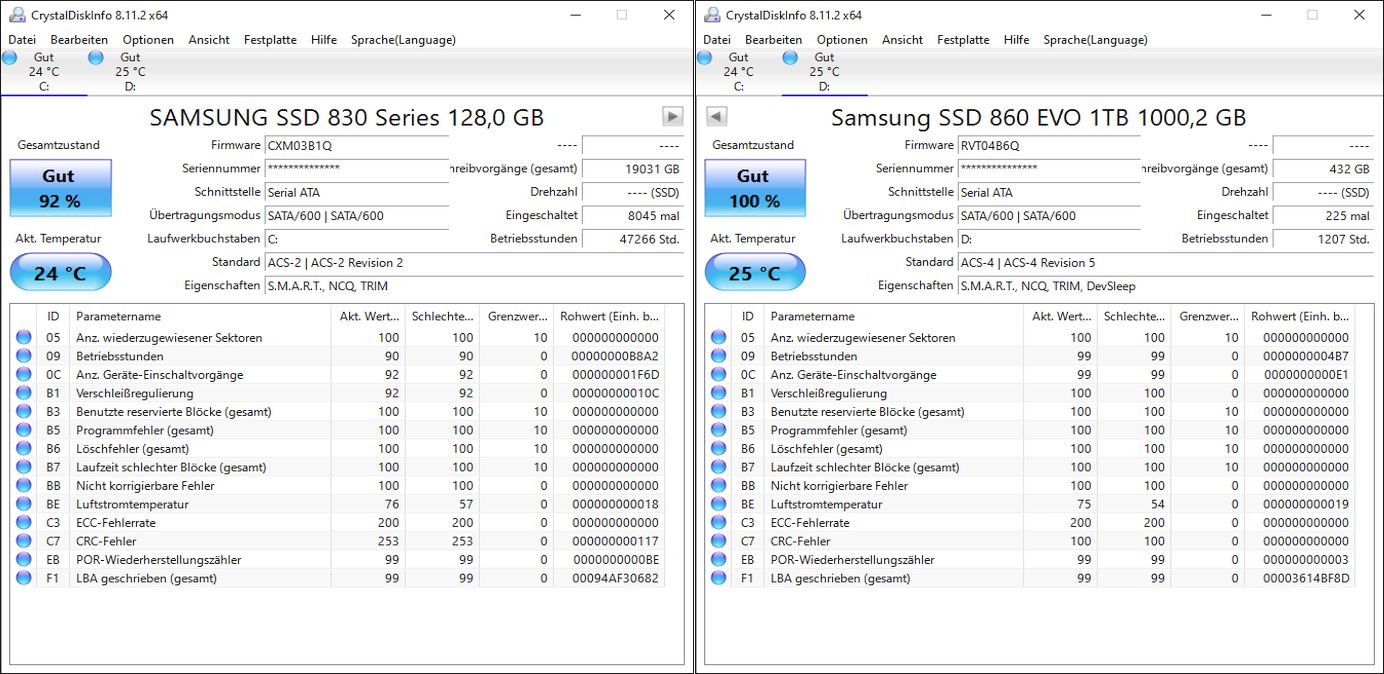The width and height of the screenshot is (1384, 674).
Task: Click blue orb for Luftstromtemperatur in left window
Action: coord(23,504)
